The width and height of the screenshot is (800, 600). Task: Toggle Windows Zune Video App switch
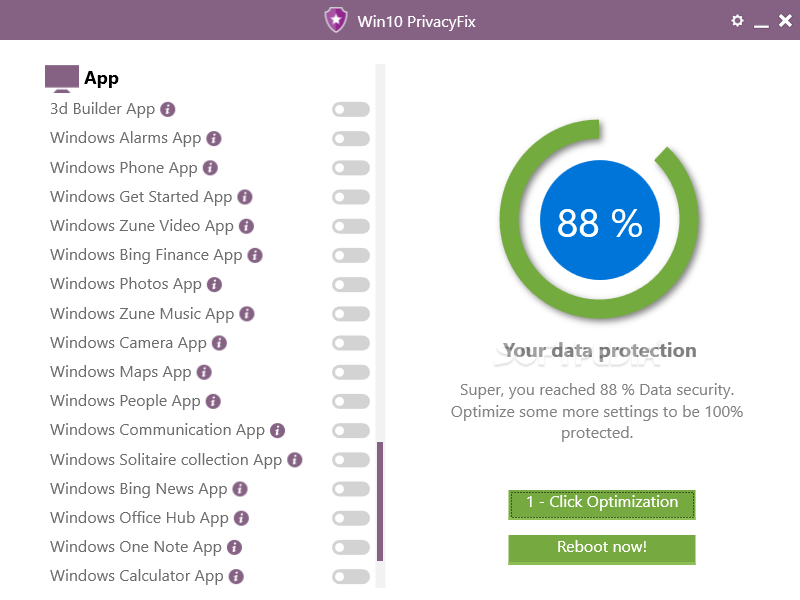[351, 226]
